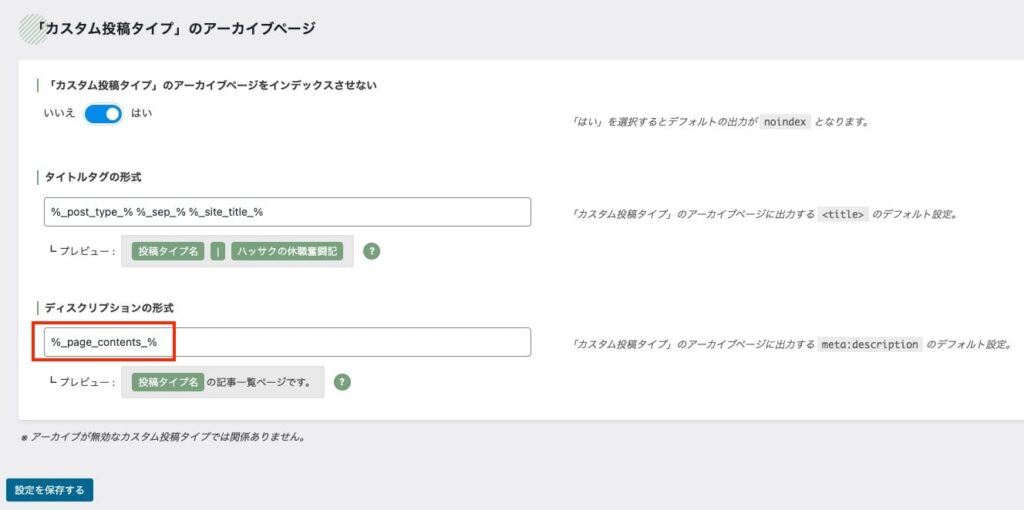Click the noindex code badge
The height and width of the screenshot is (510, 1024).
point(786,122)
